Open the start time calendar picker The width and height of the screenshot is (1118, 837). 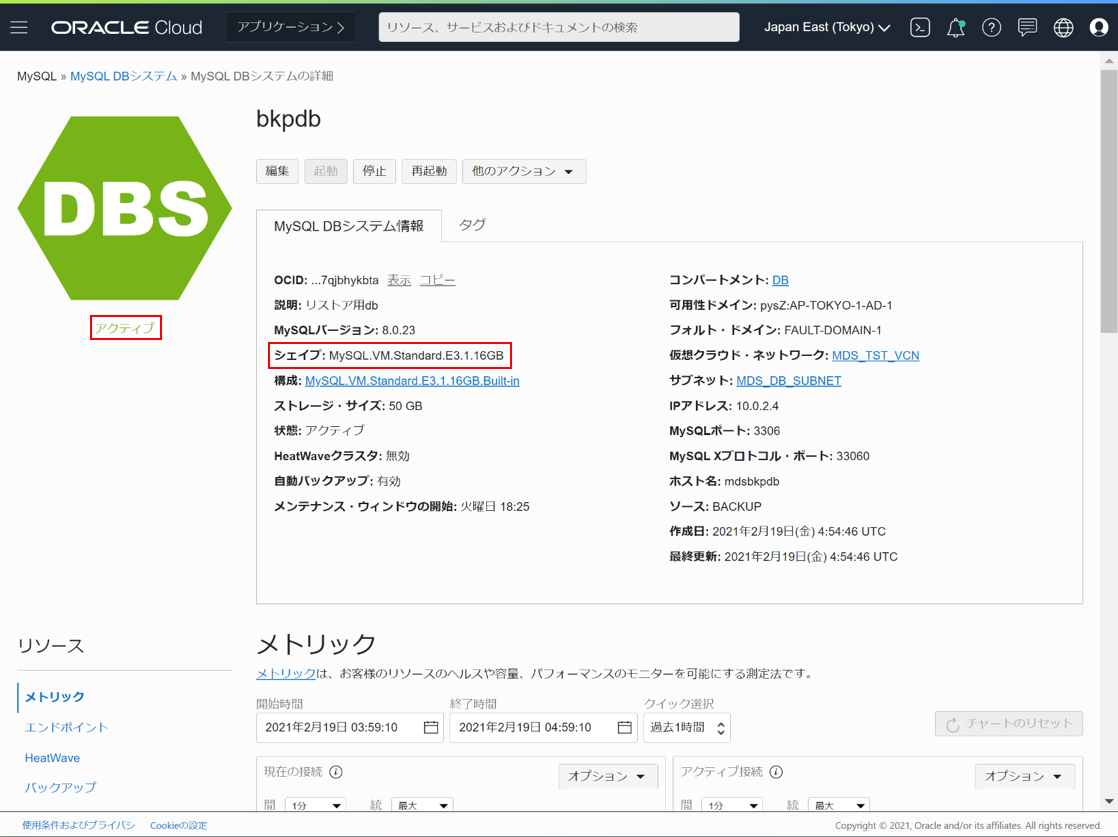tap(431, 727)
